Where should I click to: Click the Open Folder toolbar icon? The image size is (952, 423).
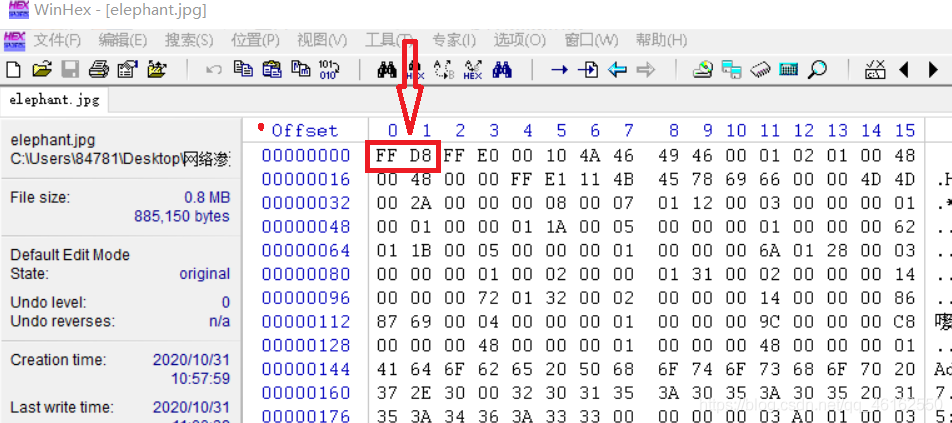(x=157, y=69)
